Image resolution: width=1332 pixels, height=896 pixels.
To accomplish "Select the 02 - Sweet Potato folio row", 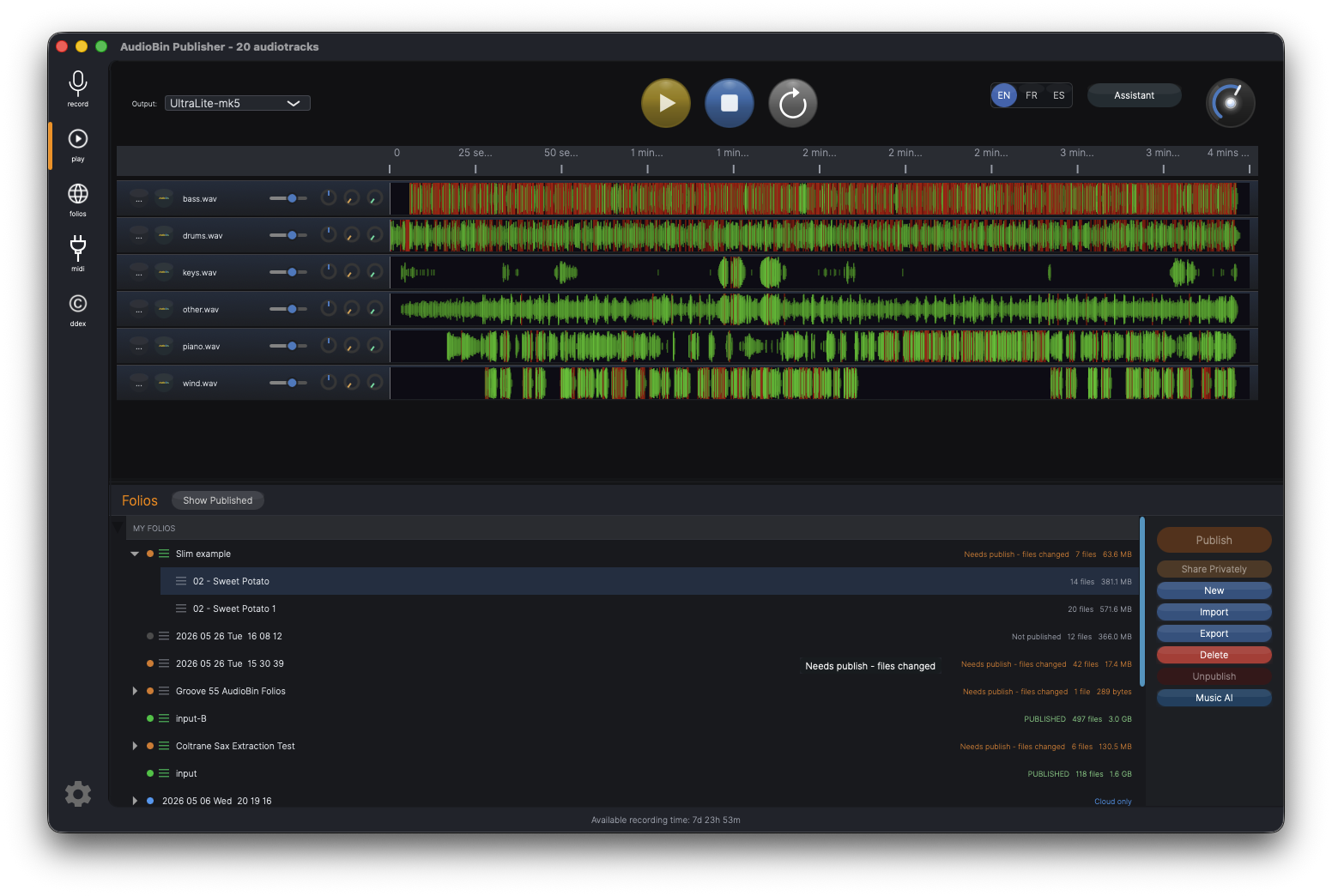I will coord(649,581).
